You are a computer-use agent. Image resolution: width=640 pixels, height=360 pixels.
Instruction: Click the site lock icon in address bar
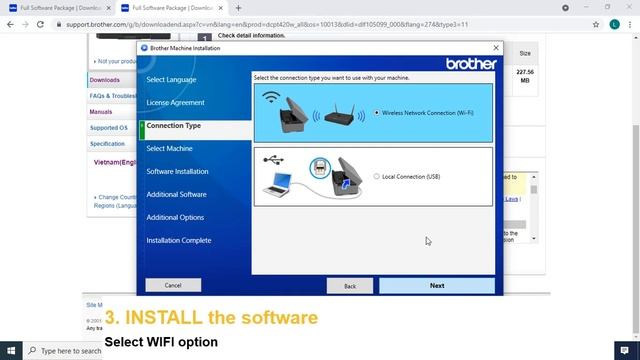59,24
